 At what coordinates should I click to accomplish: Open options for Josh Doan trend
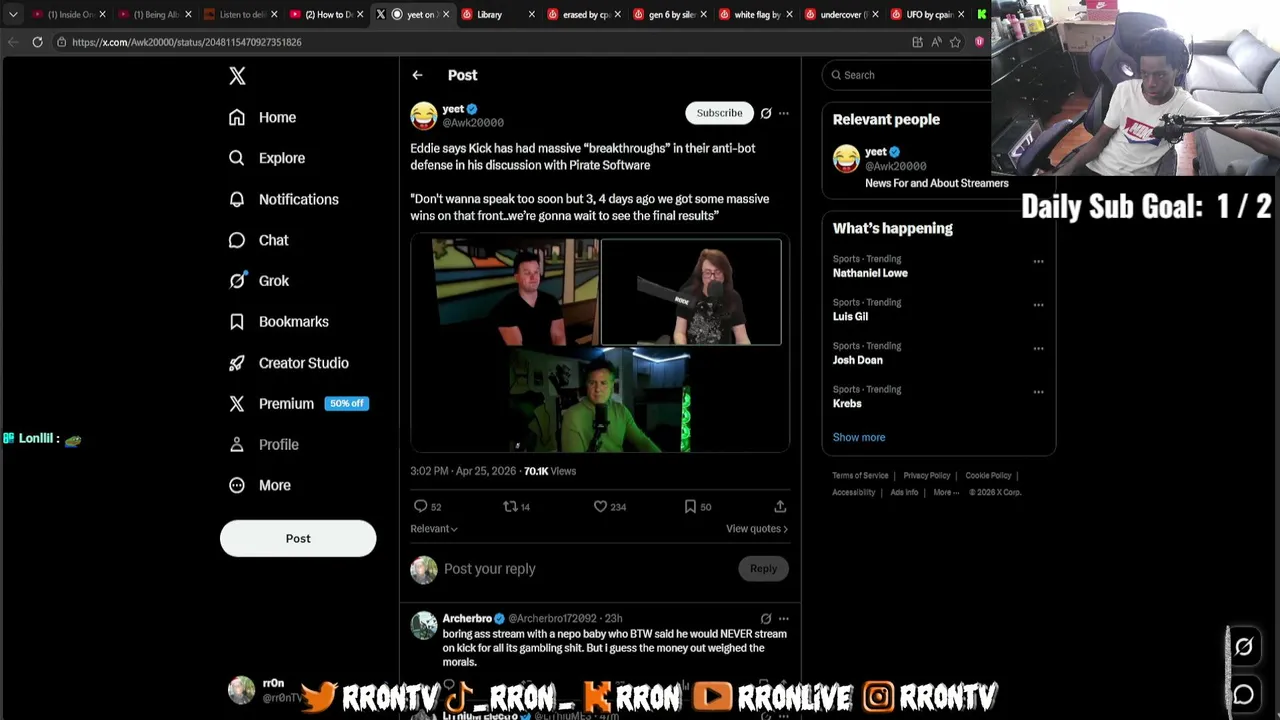pyautogui.click(x=1038, y=349)
